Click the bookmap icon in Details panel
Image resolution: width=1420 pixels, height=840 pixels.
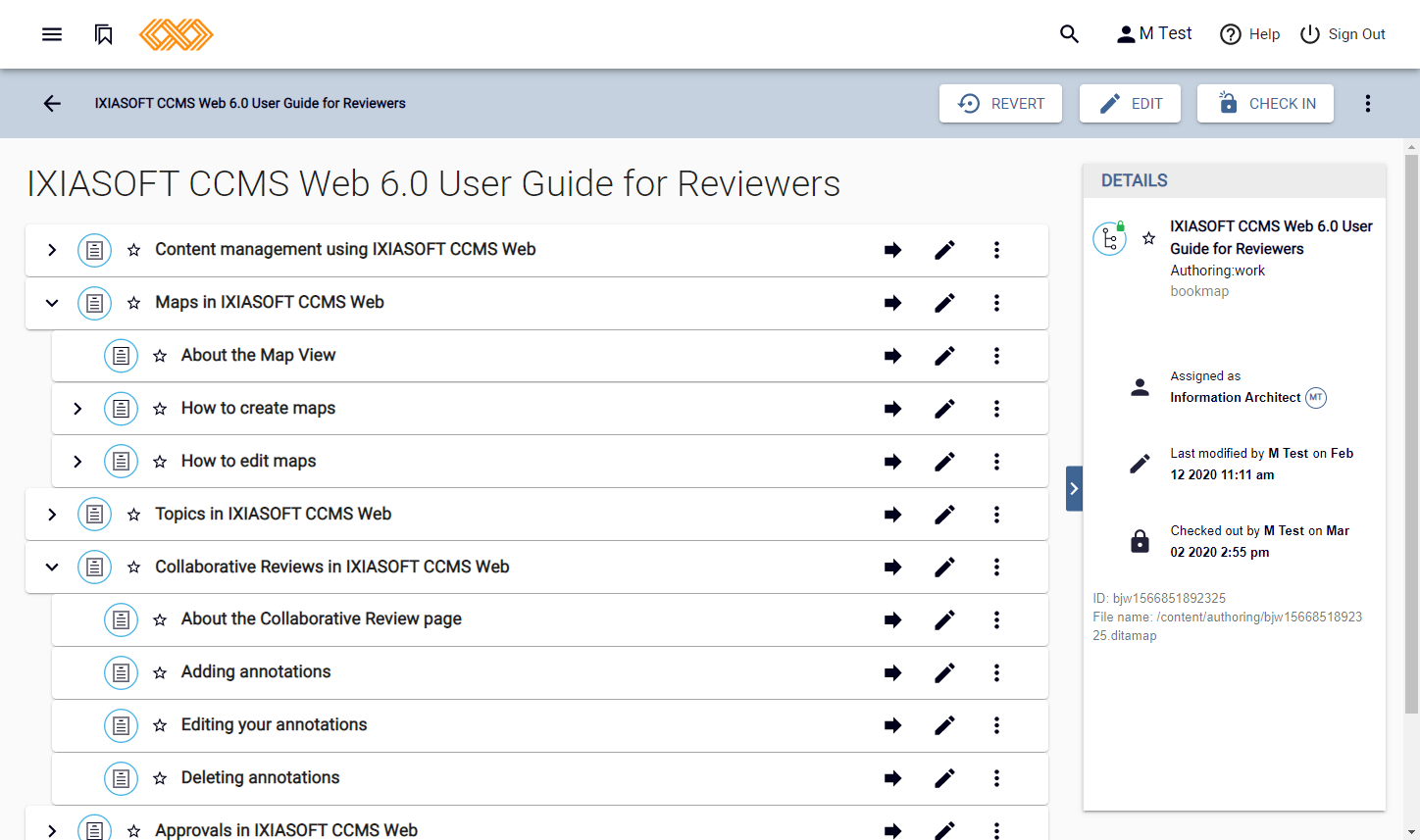pos(1109,238)
